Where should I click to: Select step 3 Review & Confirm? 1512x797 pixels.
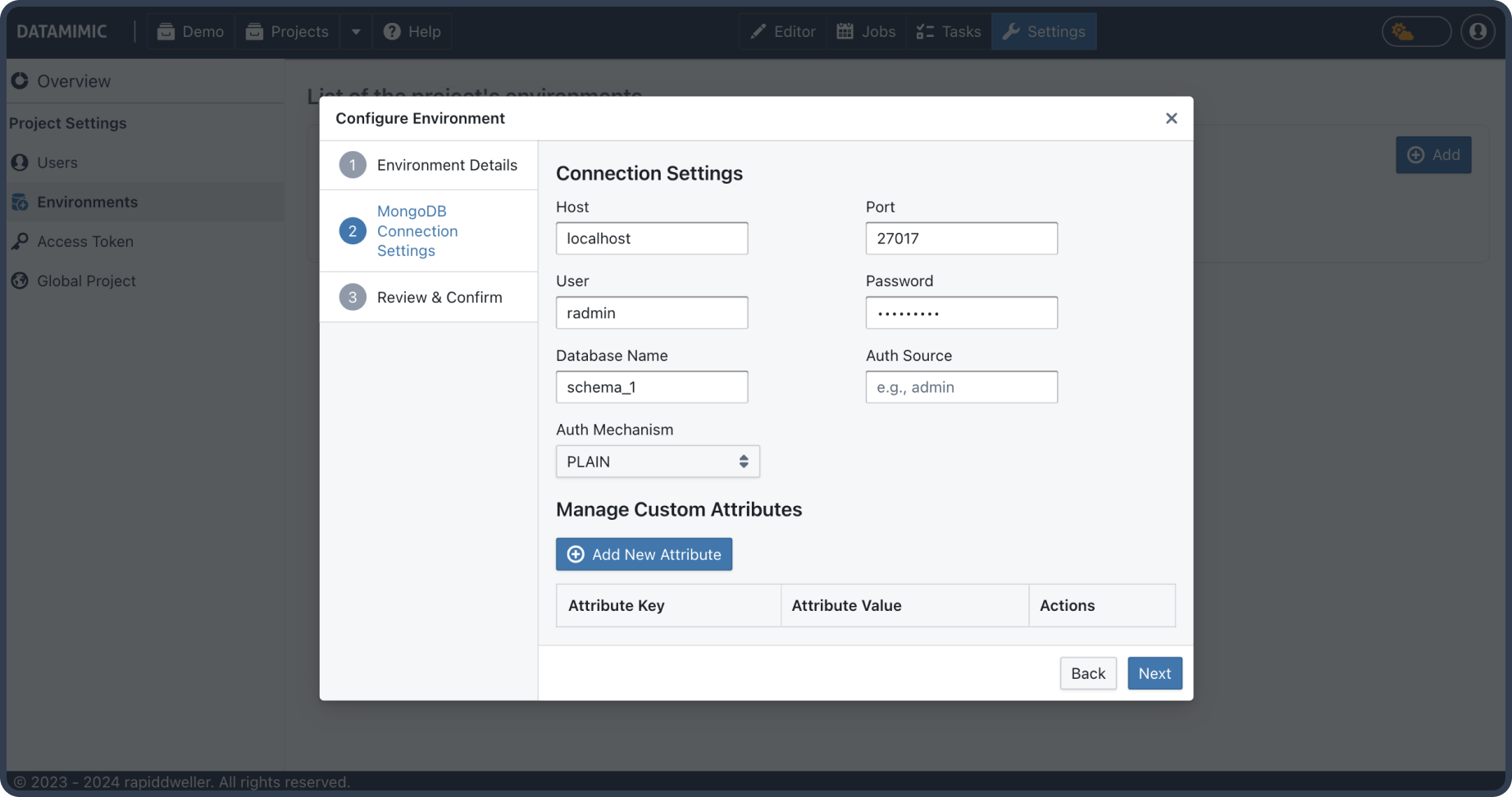tap(429, 297)
